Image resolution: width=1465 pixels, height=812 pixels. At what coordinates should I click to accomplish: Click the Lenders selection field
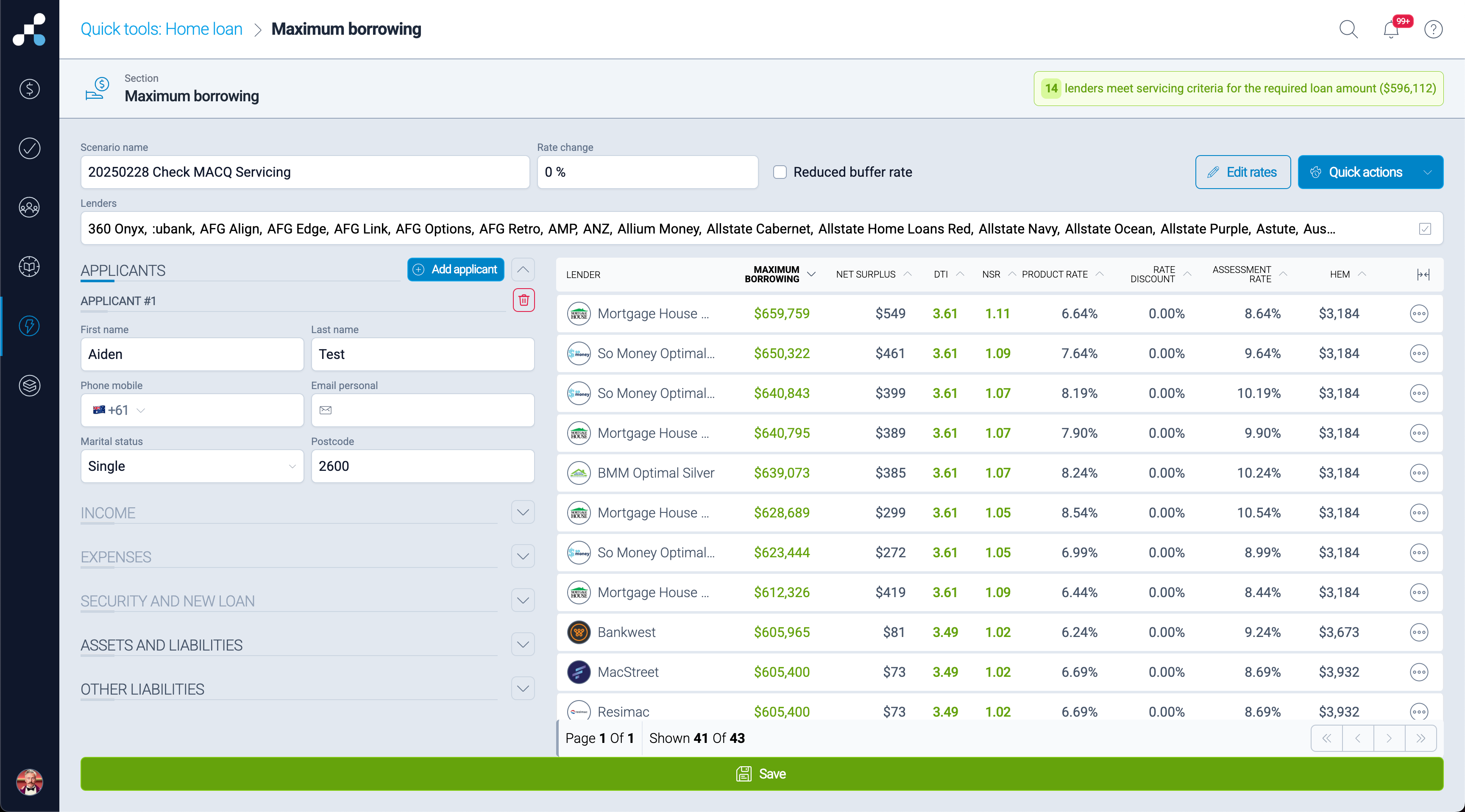click(x=761, y=228)
